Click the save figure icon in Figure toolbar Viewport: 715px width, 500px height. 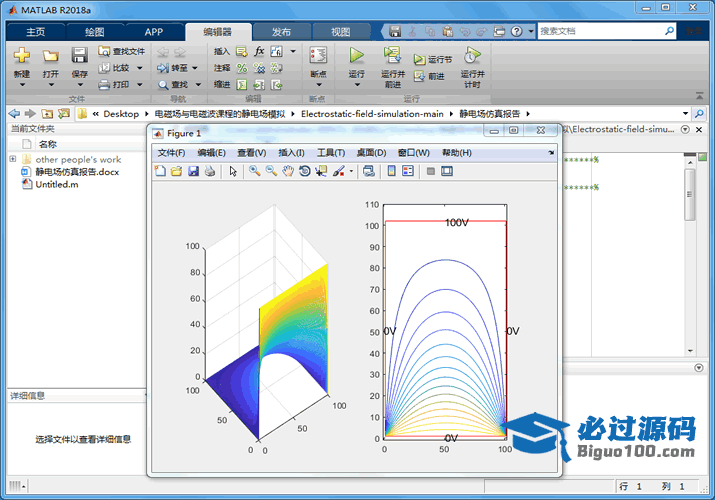(x=193, y=171)
